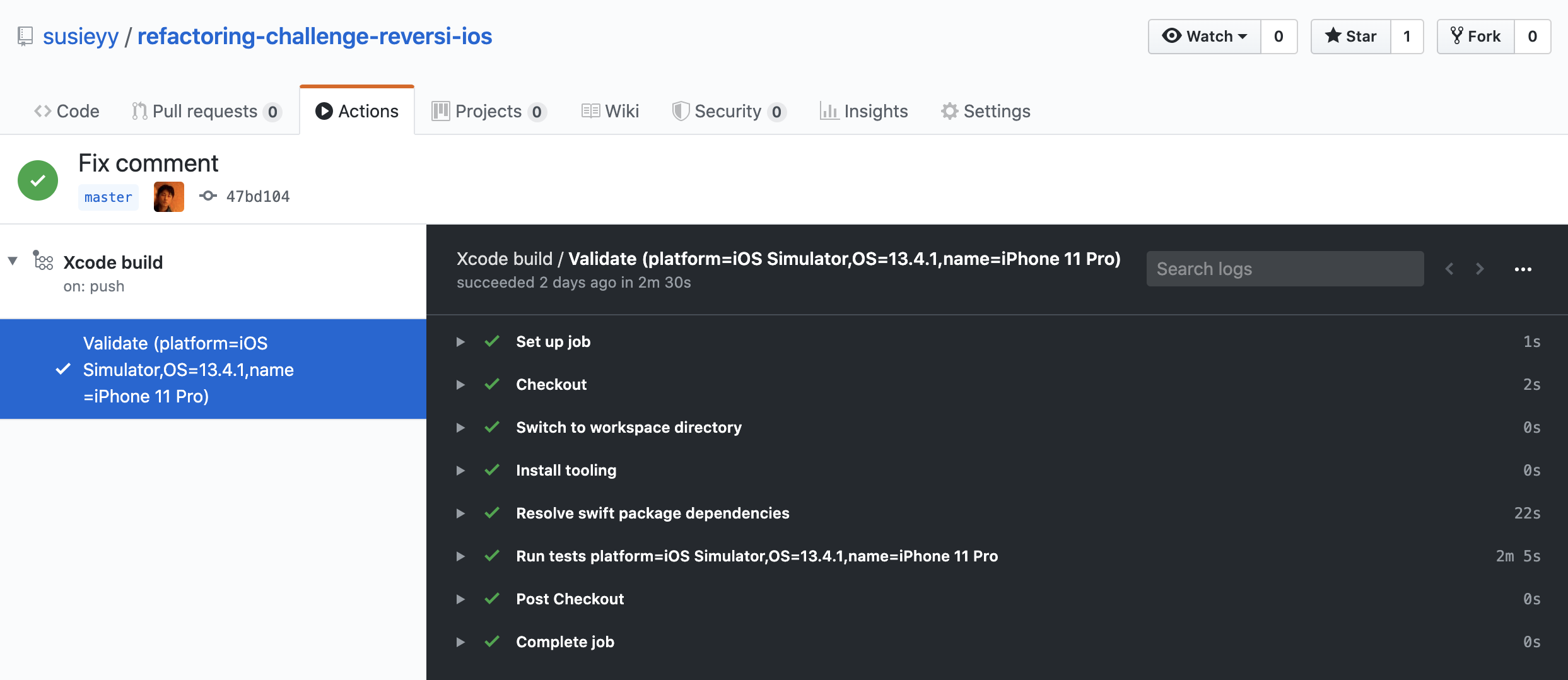Image resolution: width=1568 pixels, height=680 pixels.
Task: Open the Insights tab
Action: click(x=863, y=111)
